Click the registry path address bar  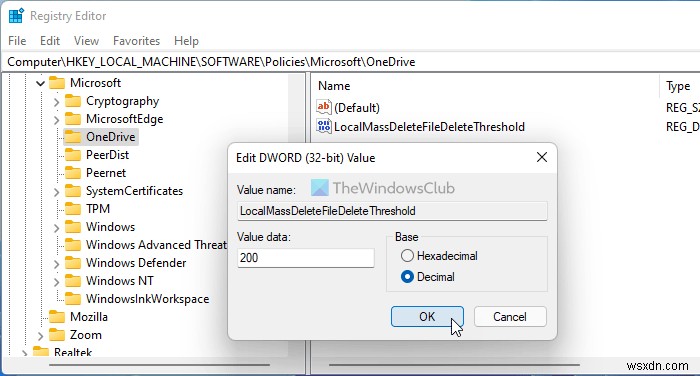pos(350,62)
